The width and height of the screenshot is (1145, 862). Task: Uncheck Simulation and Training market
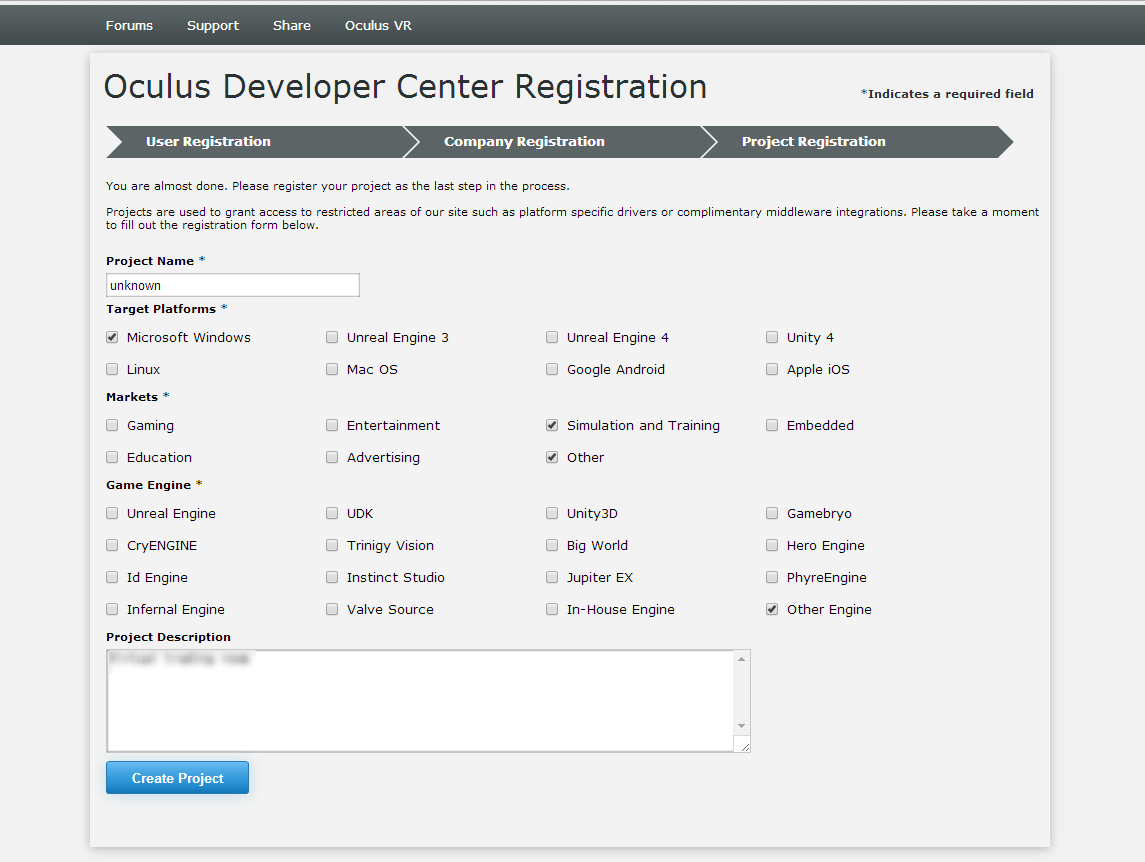coord(552,425)
